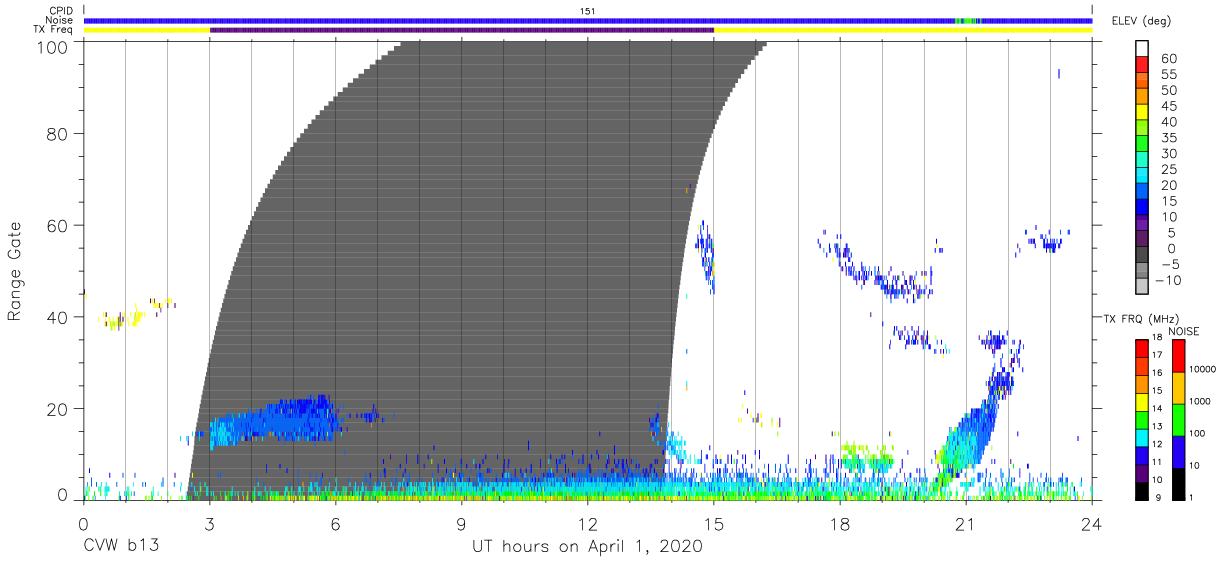Click the 1000 label on the NOISE legend
This screenshot has height=567, width=1228.
[x=1200, y=402]
